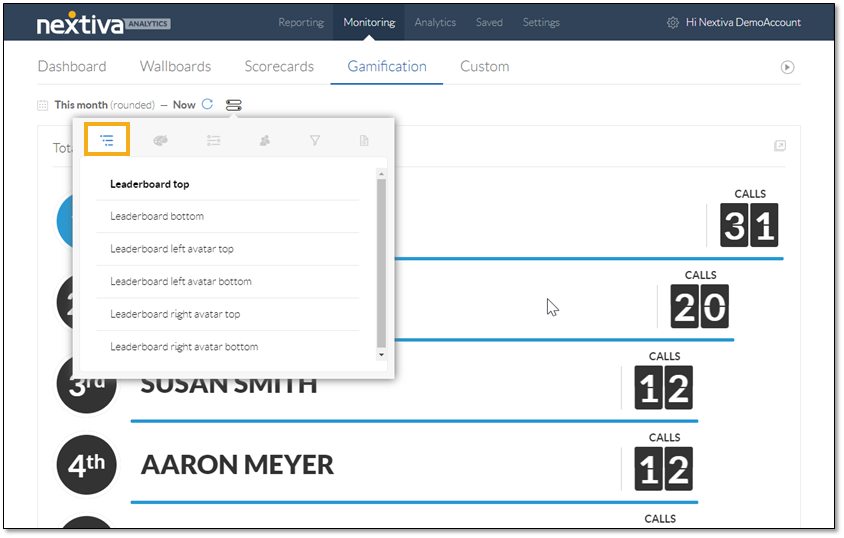Open the gear icon by account name
The width and height of the screenshot is (844, 538).
point(672,23)
